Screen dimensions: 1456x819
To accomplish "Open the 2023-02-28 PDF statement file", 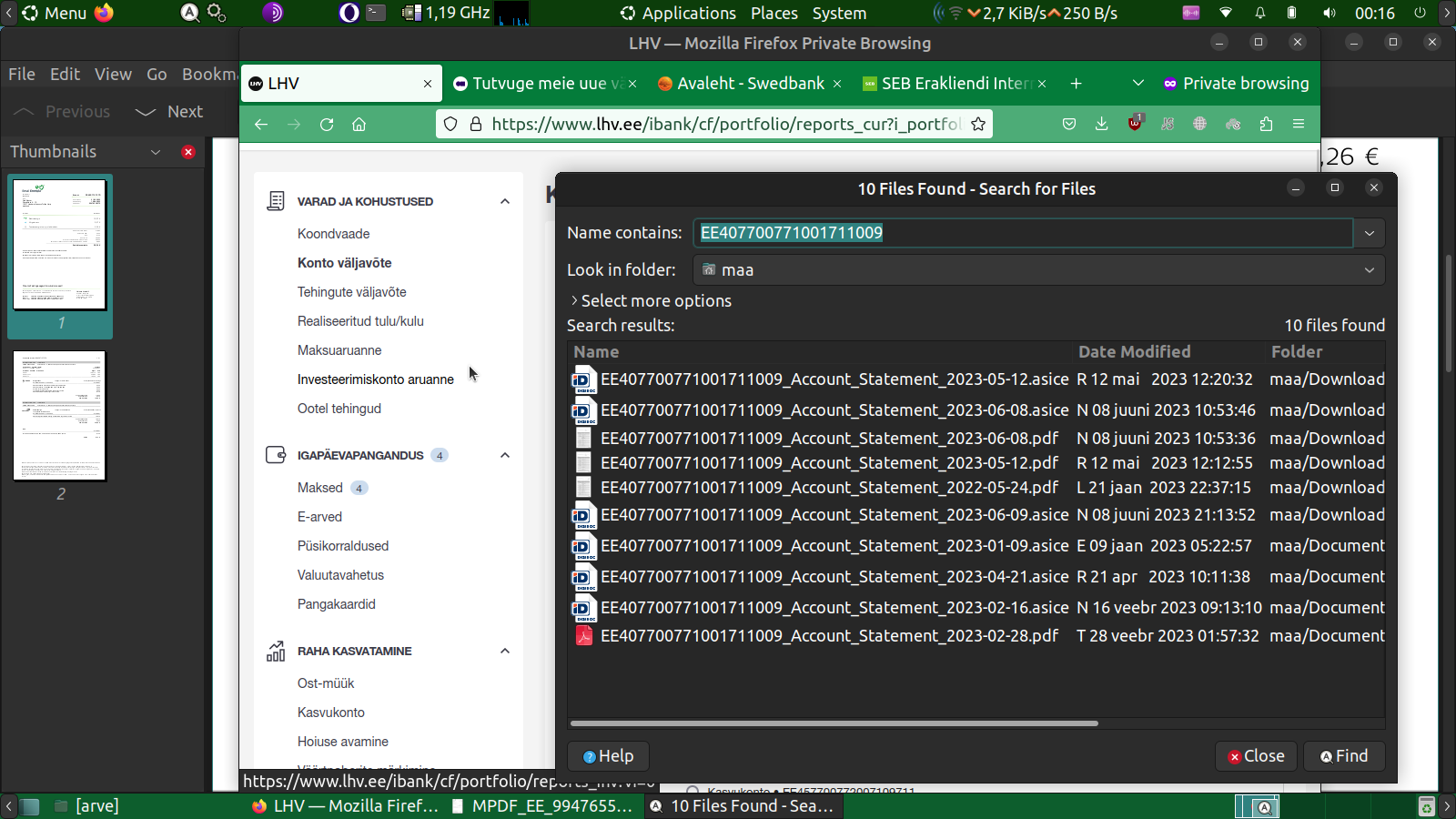I will (x=828, y=636).
